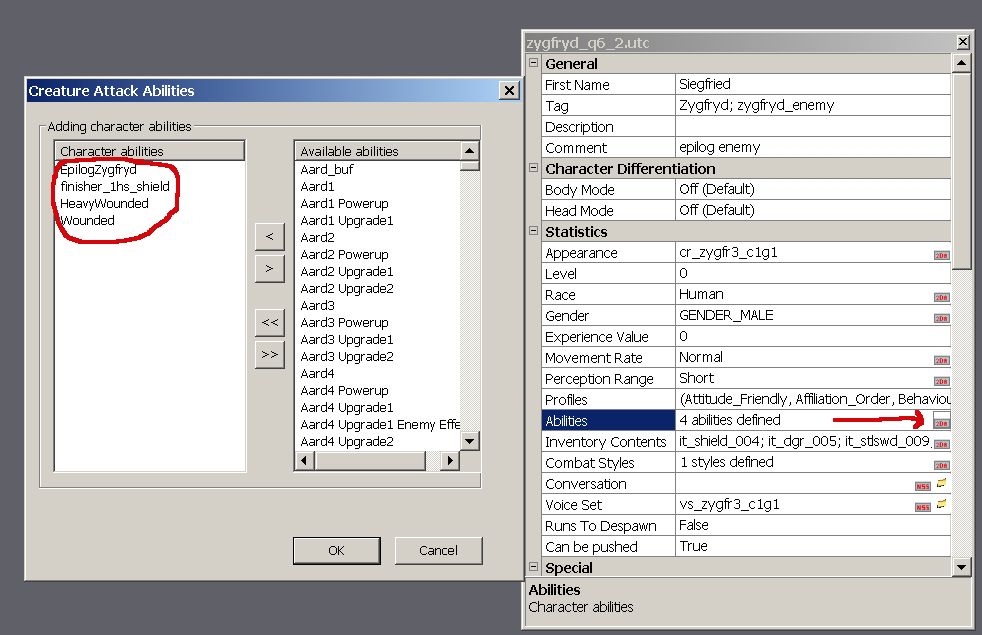
Task: Click the OK button
Action: [336, 550]
